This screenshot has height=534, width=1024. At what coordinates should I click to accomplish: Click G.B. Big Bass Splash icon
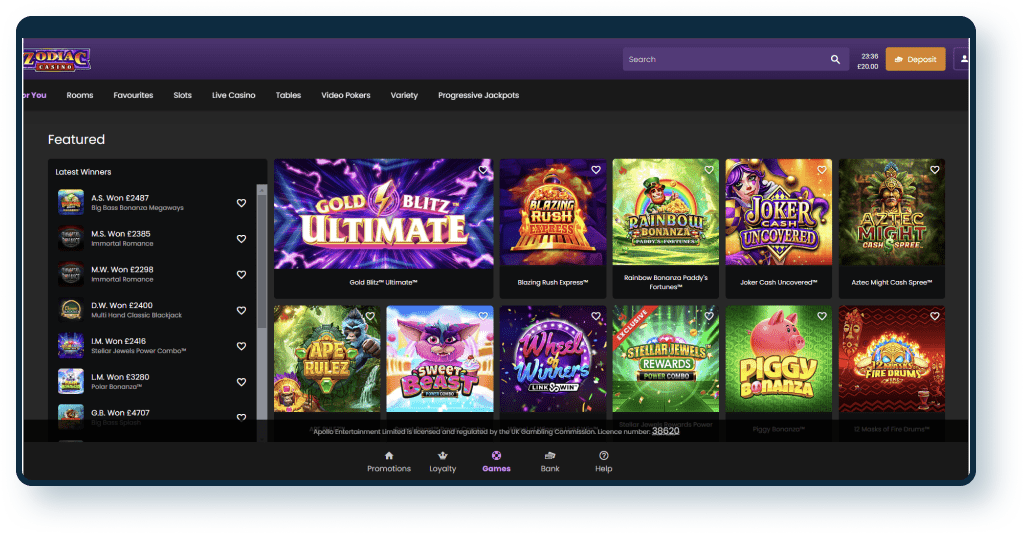point(71,416)
